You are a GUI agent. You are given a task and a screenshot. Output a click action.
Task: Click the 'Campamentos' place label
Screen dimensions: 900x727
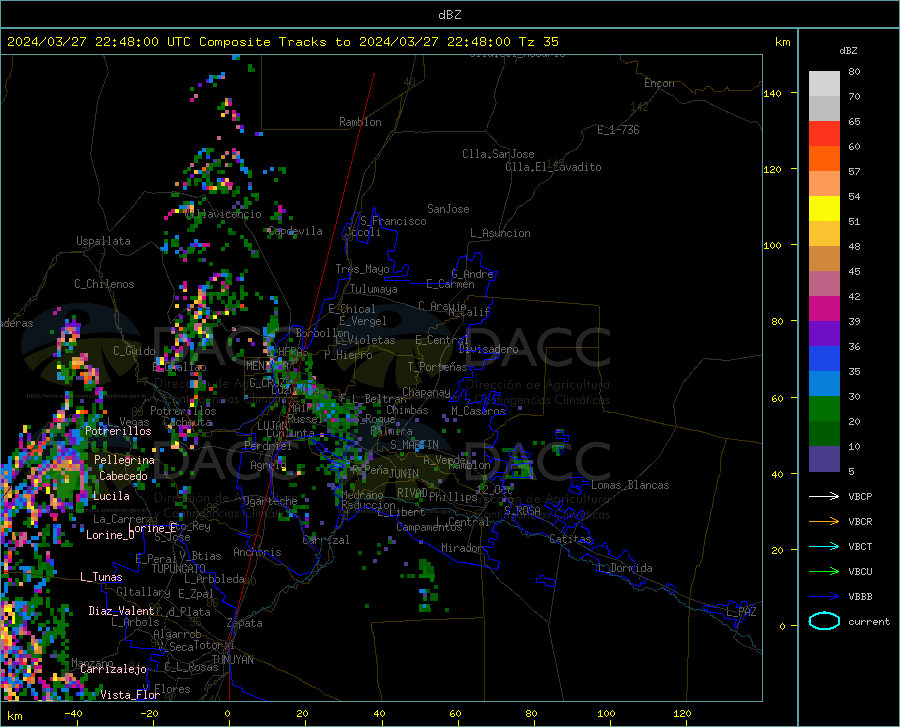[429, 527]
